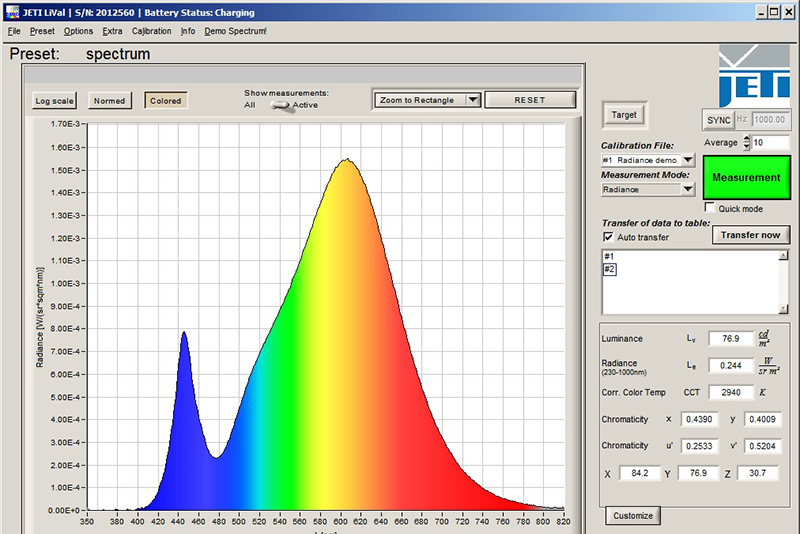
Task: Click the measurement list scroll down arrow
Action: tap(783, 309)
